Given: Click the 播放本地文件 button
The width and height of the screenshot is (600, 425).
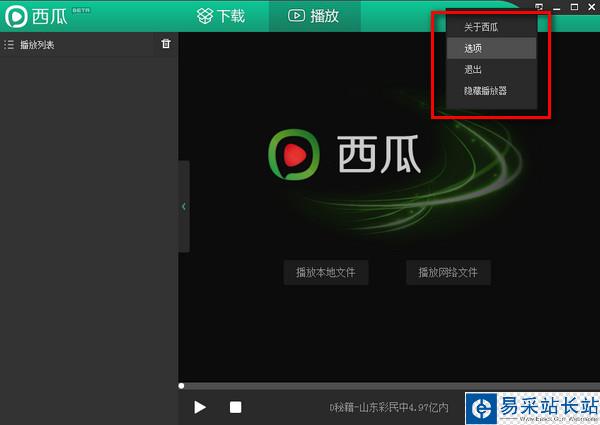Looking at the screenshot, I should point(326,272).
